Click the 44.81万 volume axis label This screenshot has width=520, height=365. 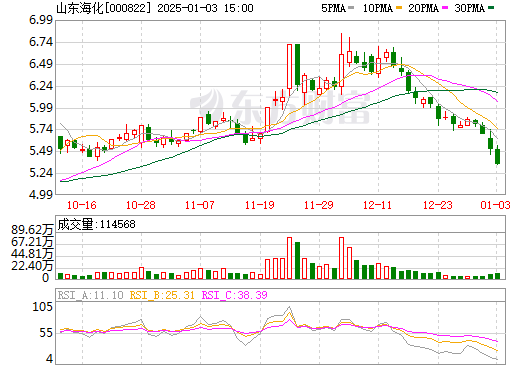click(32, 254)
